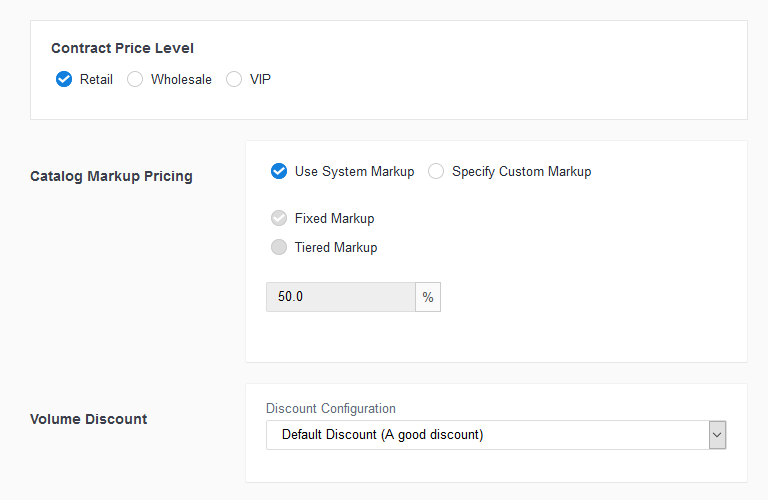Open the Discount Configuration dropdown
Viewport: 768px width, 500px height.
coord(496,435)
